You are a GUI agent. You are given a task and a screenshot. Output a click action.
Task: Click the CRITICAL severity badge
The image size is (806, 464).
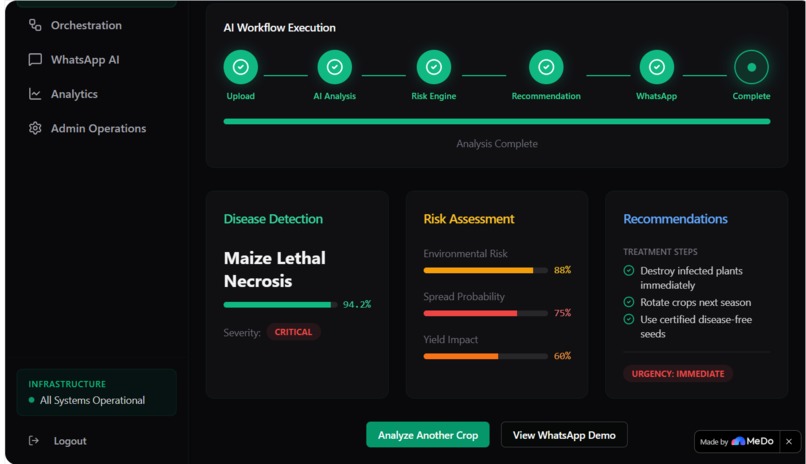click(293, 332)
